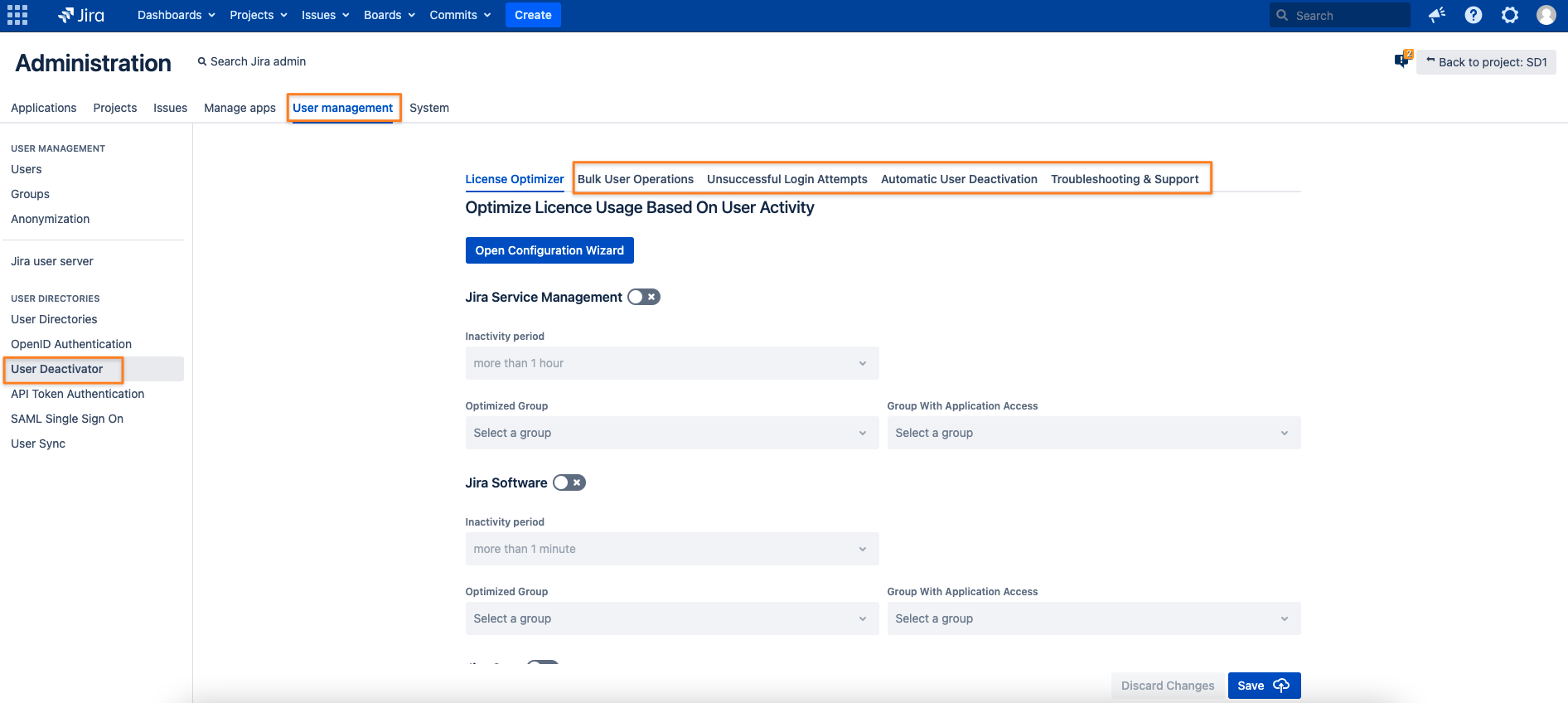This screenshot has width=1568, height=703.
Task: Expand the Commits menu
Action: (460, 15)
